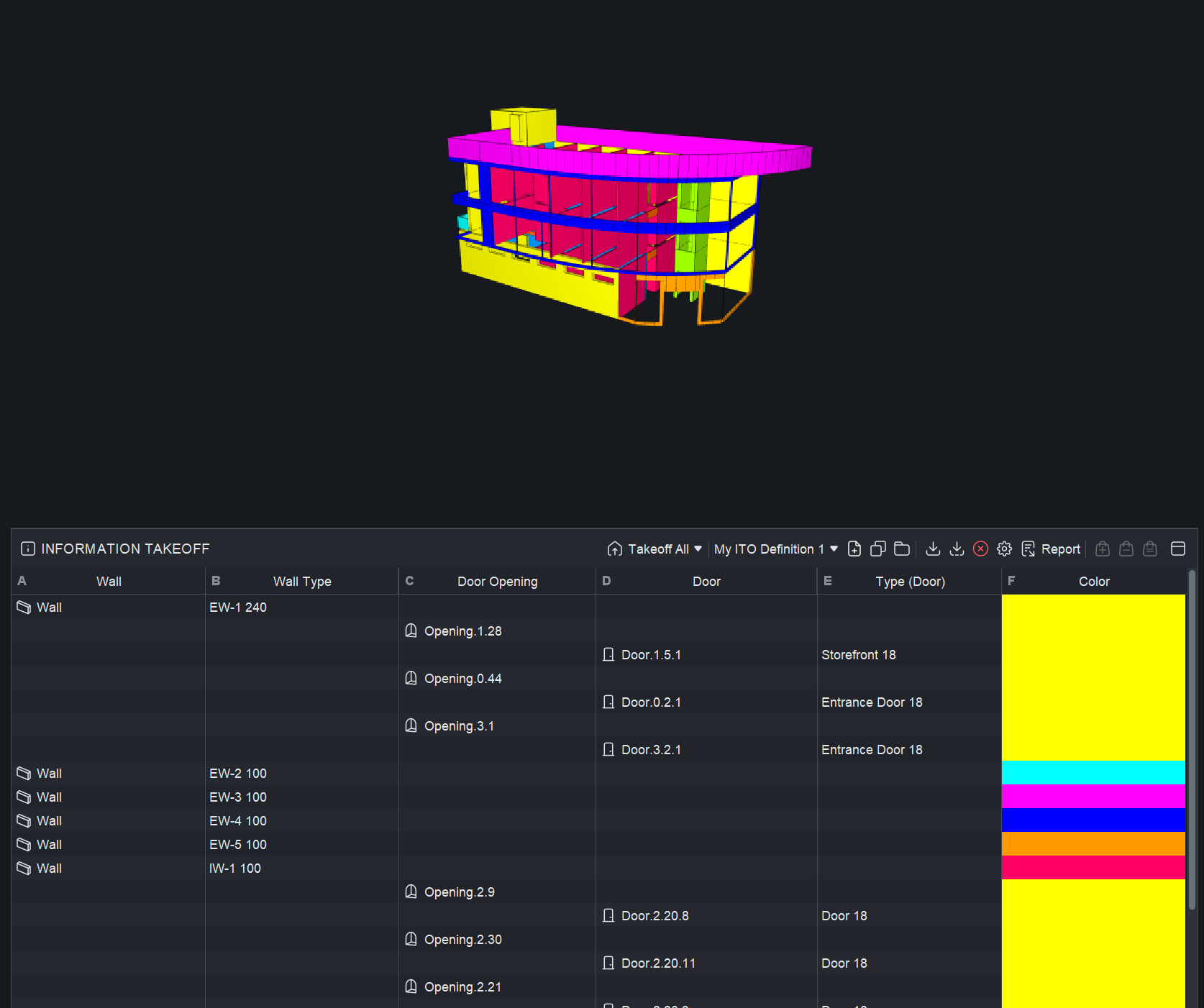Click the second download icon with dashed tray
Image resolution: width=1204 pixels, height=1008 pixels.
coord(957,549)
